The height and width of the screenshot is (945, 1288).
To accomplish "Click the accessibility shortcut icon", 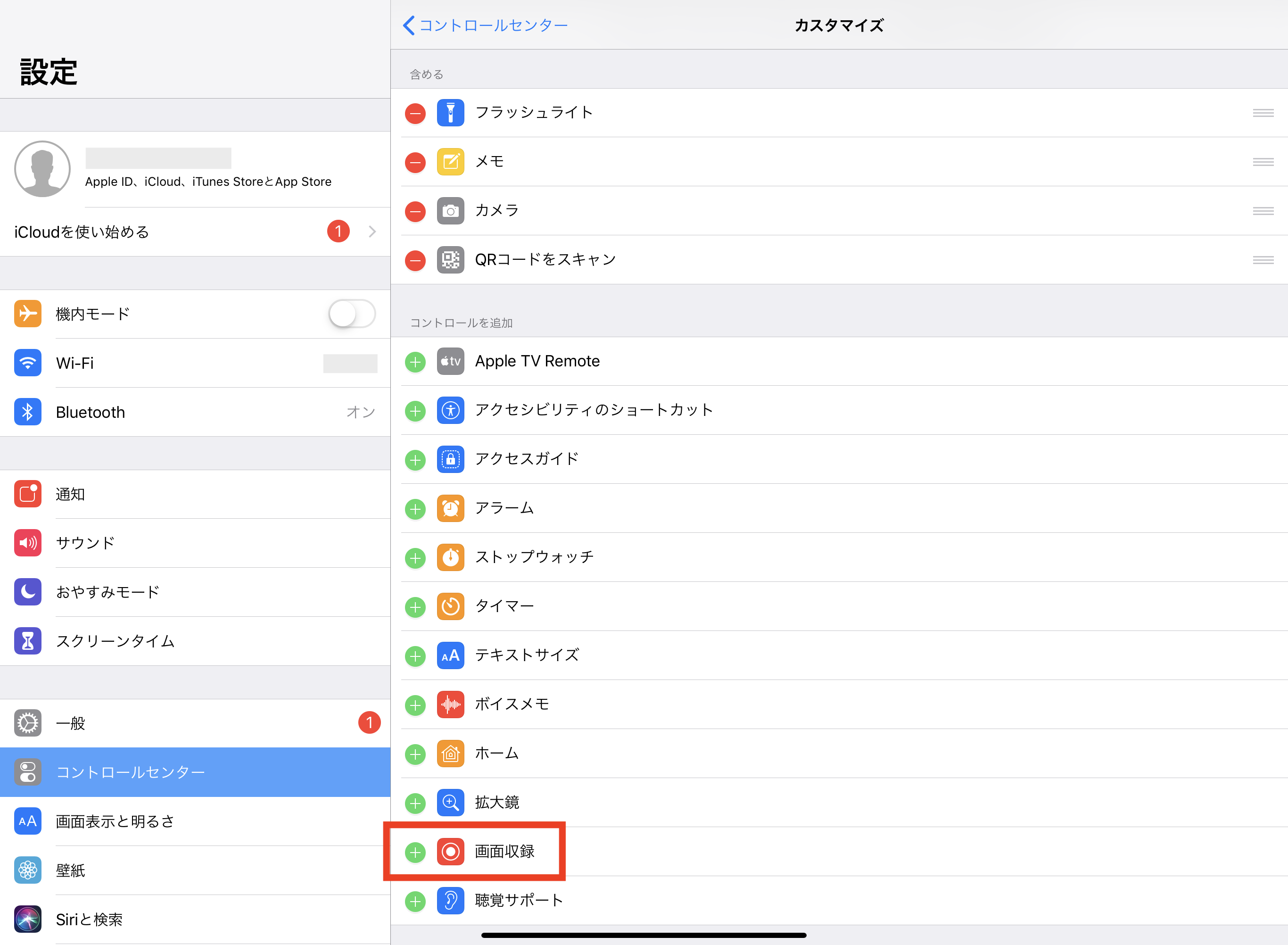I will 451,411.
